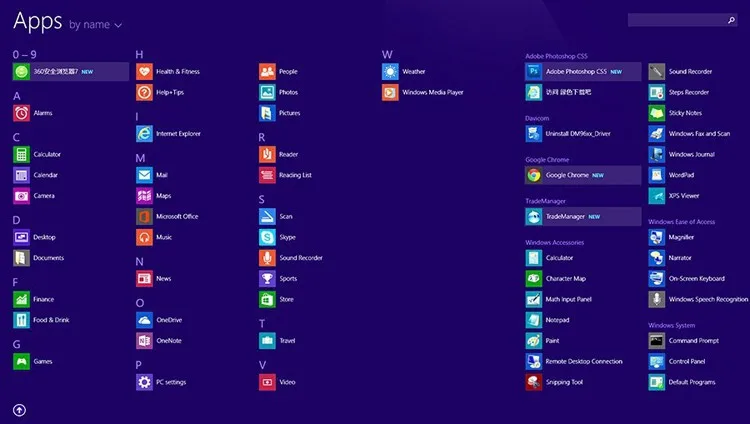Open the OneNote icon
Viewport: 750px width, 424px height.
144,341
